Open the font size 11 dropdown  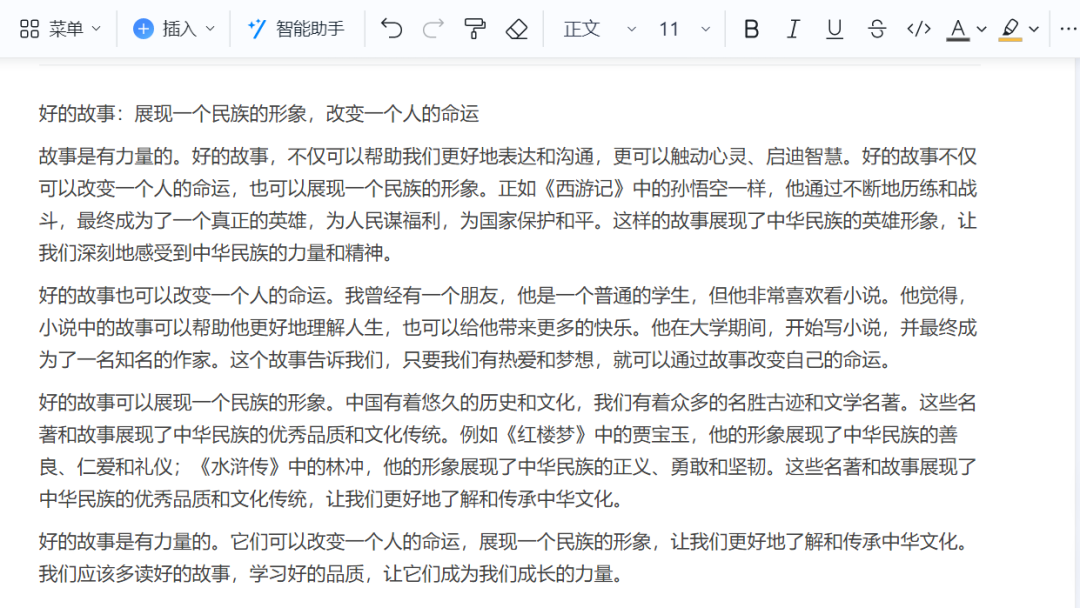pos(682,29)
